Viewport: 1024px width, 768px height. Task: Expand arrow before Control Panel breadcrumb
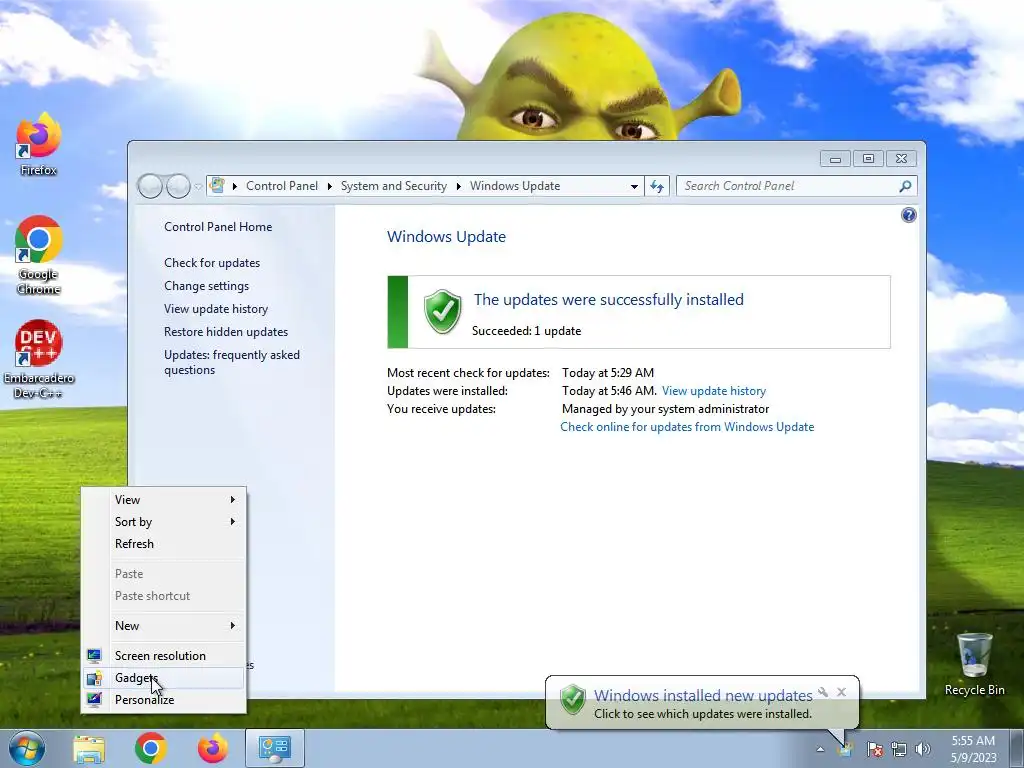tap(234, 186)
